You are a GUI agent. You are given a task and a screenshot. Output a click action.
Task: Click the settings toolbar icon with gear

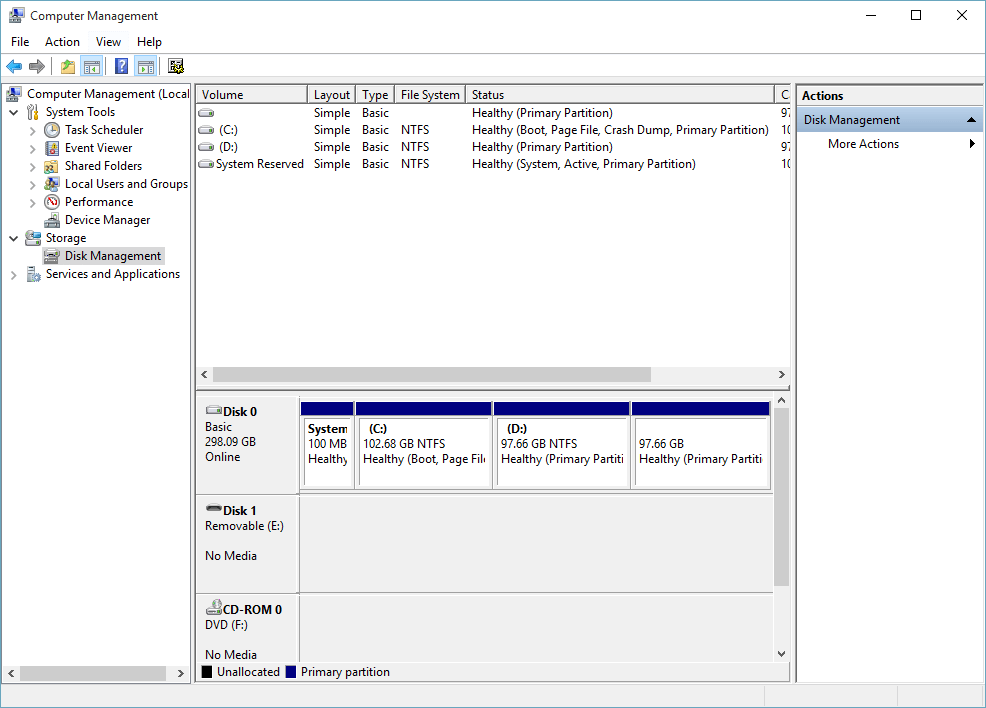pos(175,66)
